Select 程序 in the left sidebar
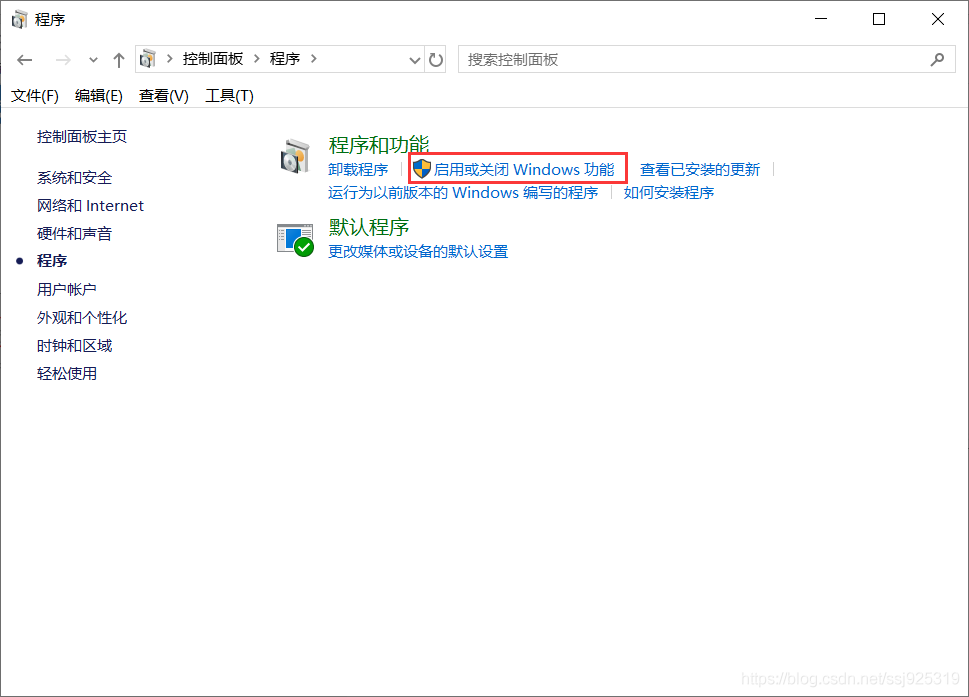 pyautogui.click(x=52, y=261)
